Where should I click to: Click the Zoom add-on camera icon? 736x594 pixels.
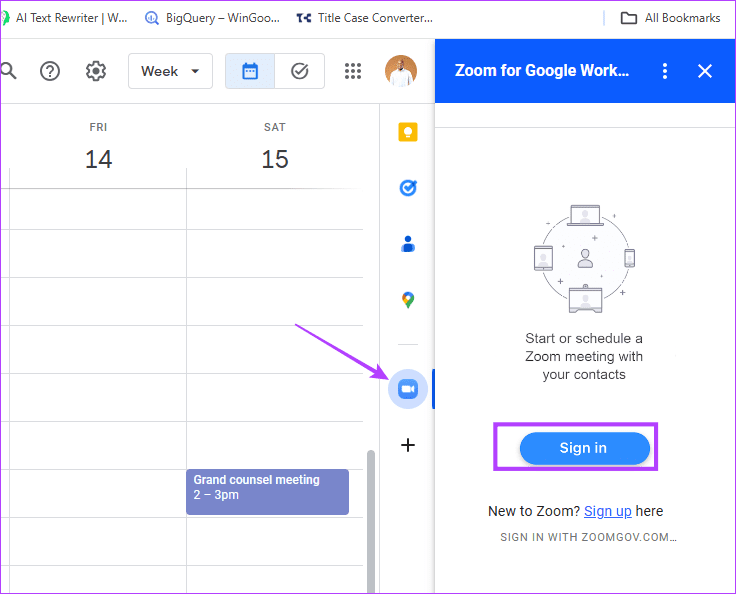407,389
